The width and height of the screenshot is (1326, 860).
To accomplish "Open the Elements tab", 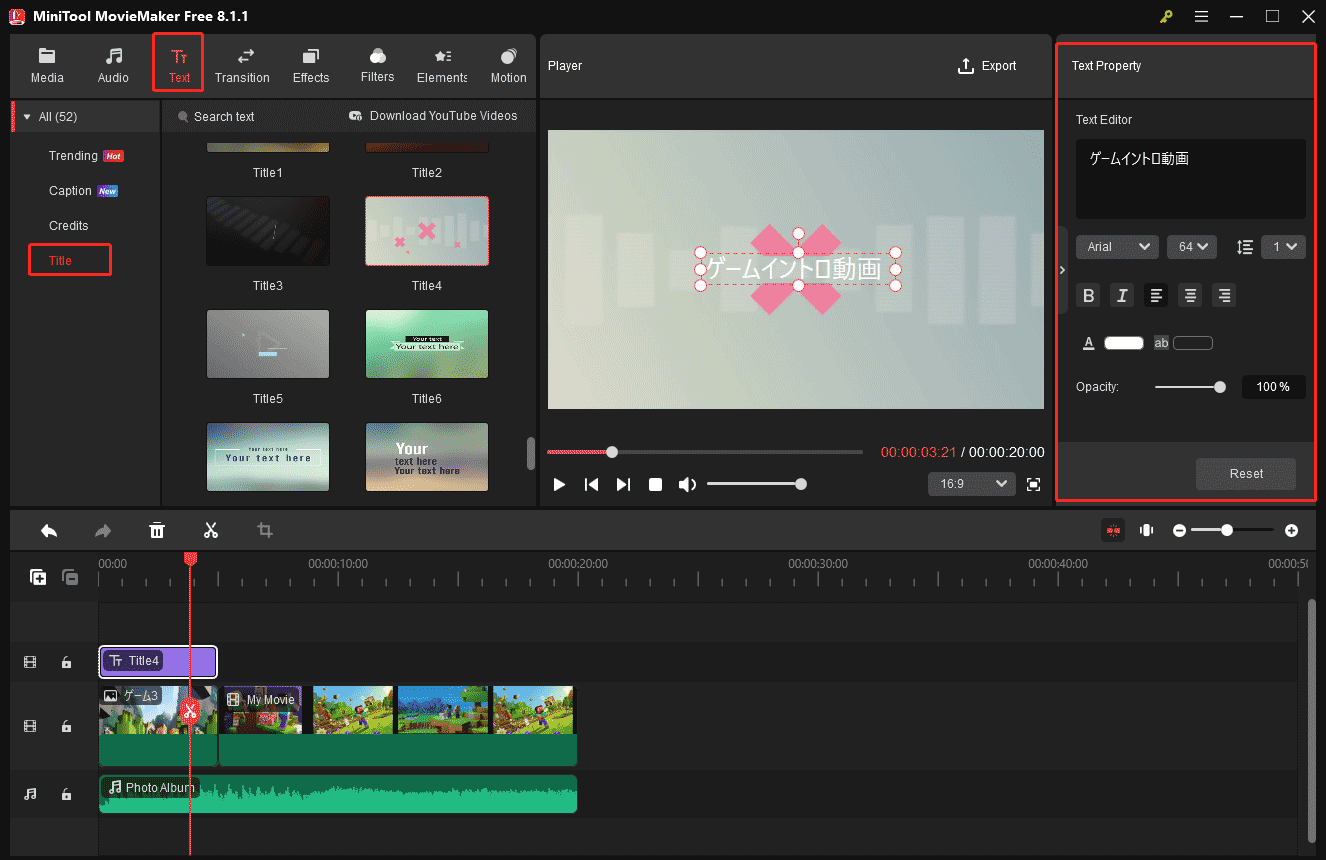I will (442, 65).
